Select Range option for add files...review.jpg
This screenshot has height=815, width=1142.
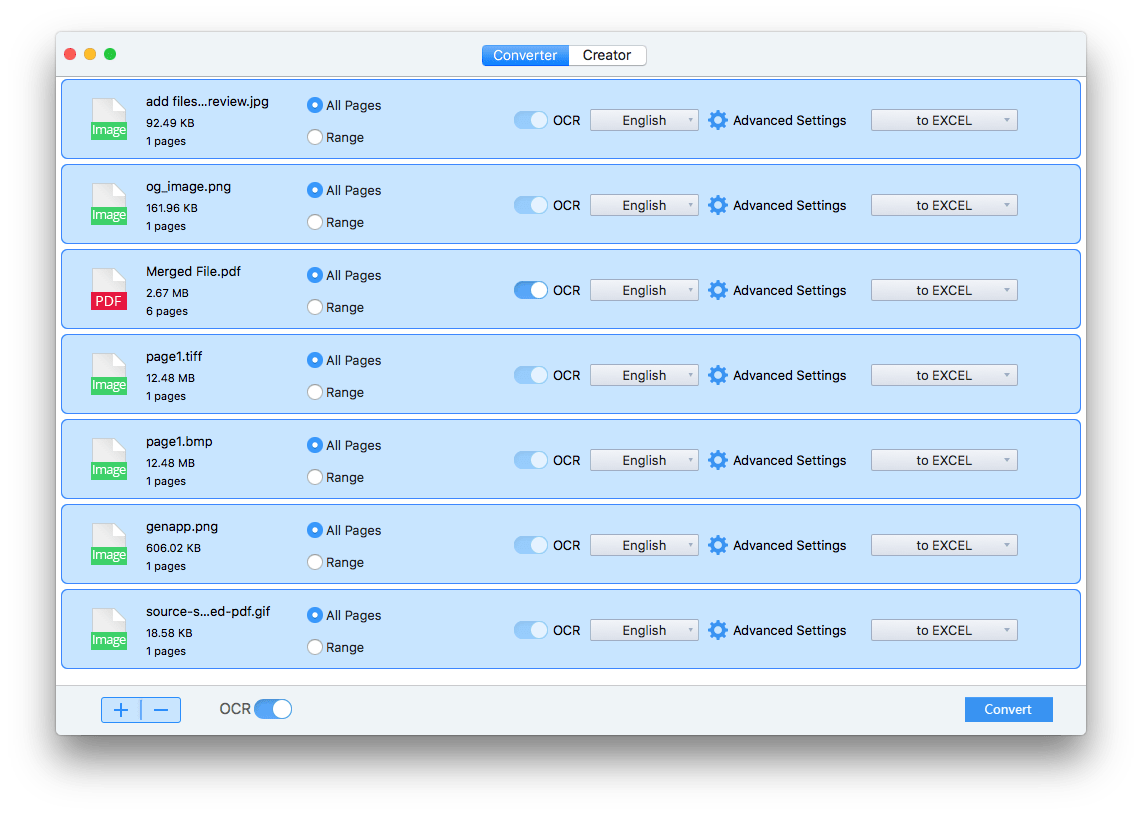(316, 137)
